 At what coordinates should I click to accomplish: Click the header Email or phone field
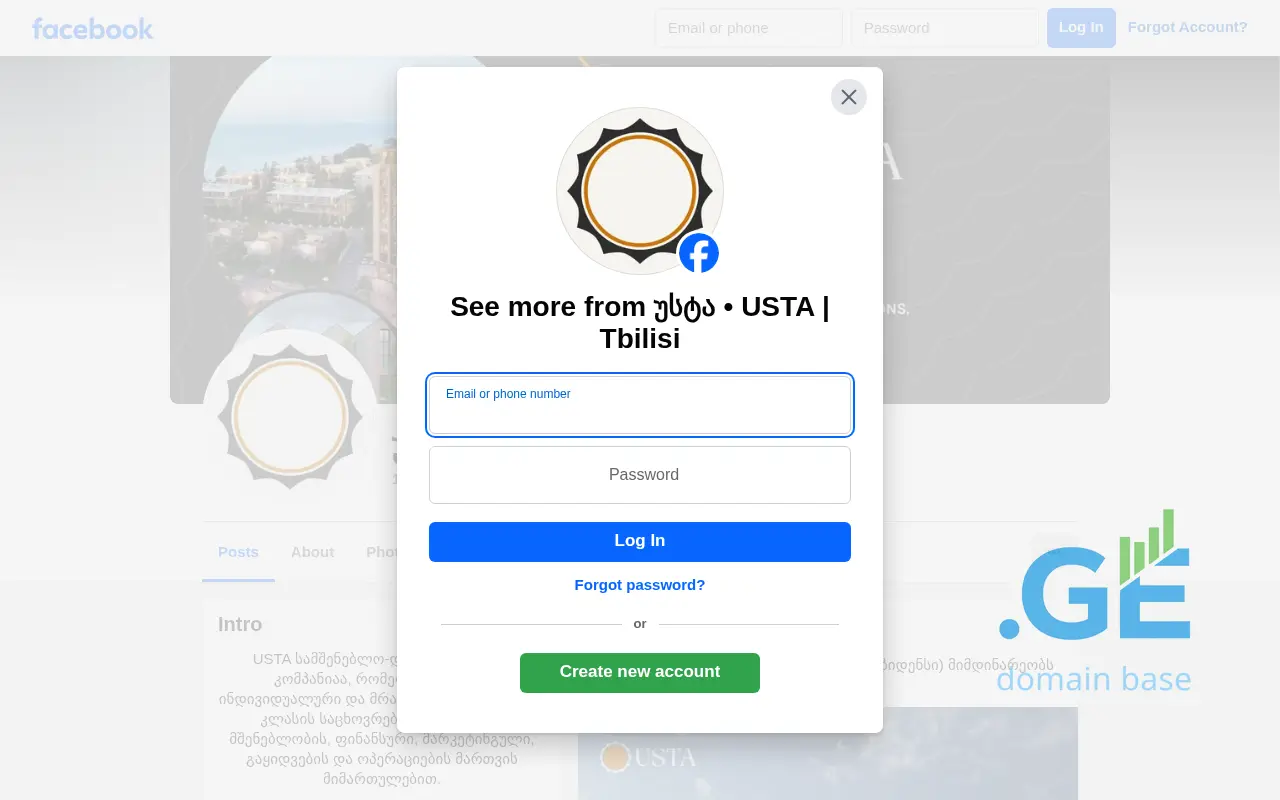[x=749, y=28]
